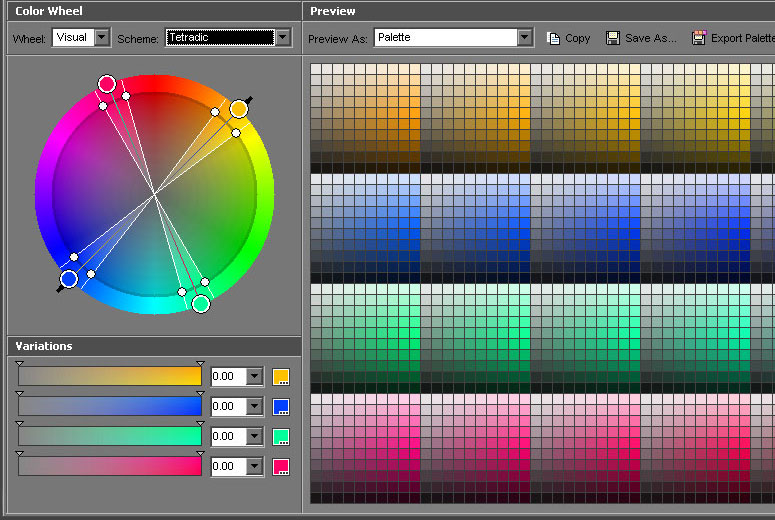Click the orange variation value 0.00 field
The width and height of the screenshot is (775, 520).
[229, 377]
